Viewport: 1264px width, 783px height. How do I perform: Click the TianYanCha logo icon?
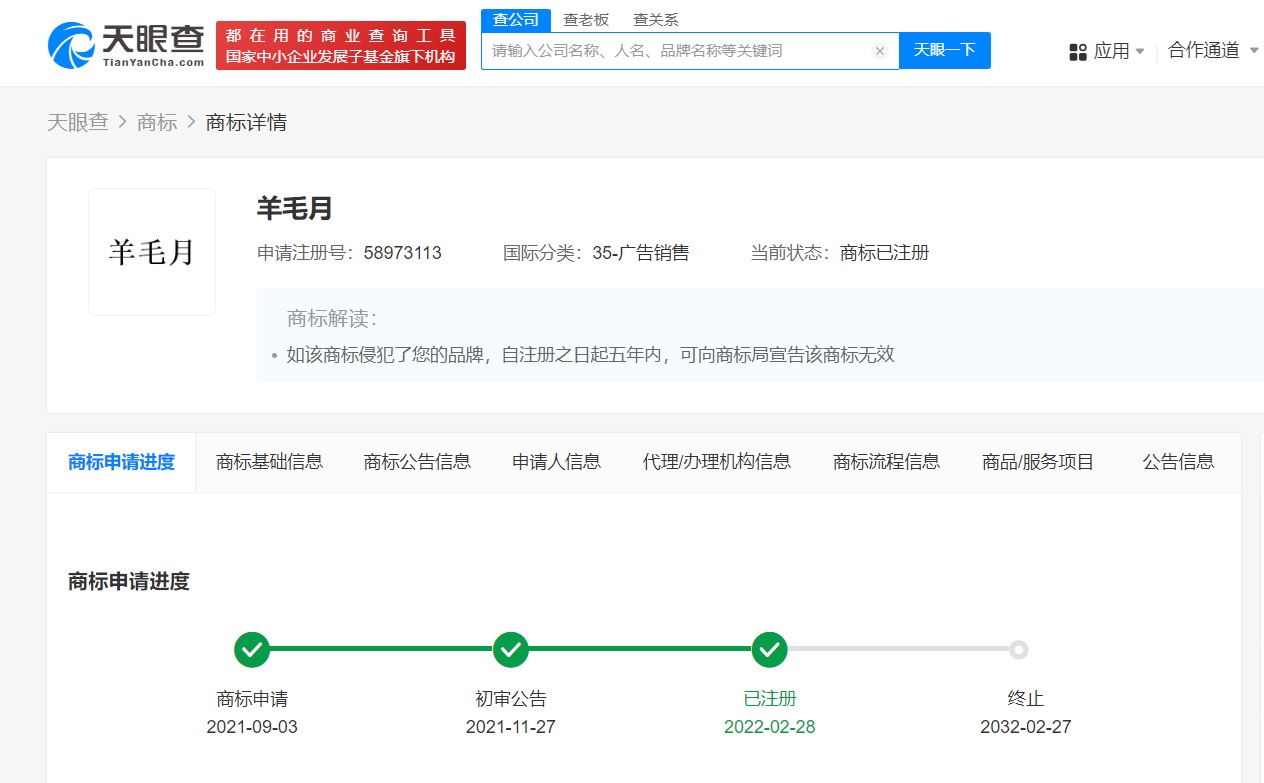click(72, 45)
